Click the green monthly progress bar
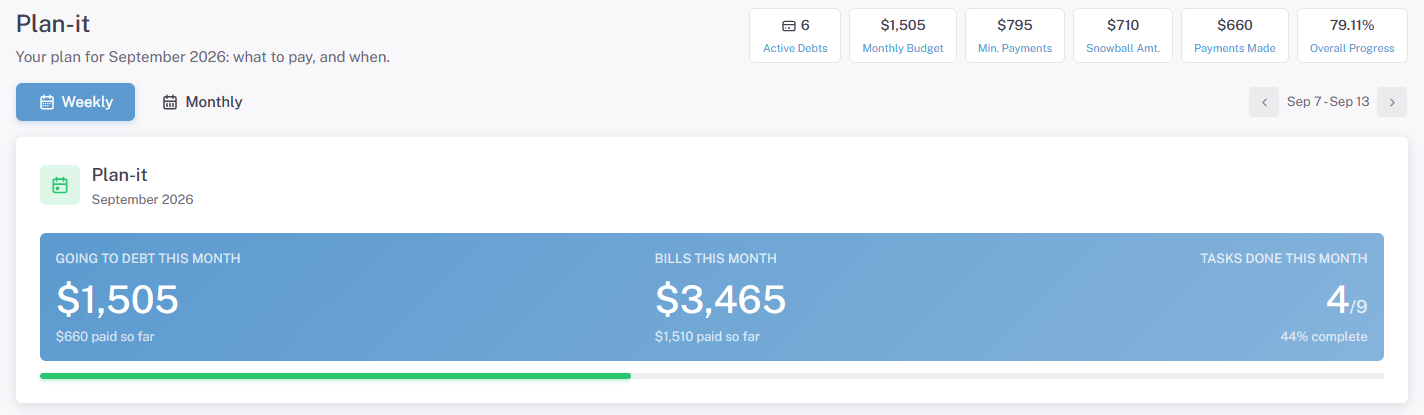 (x=335, y=376)
